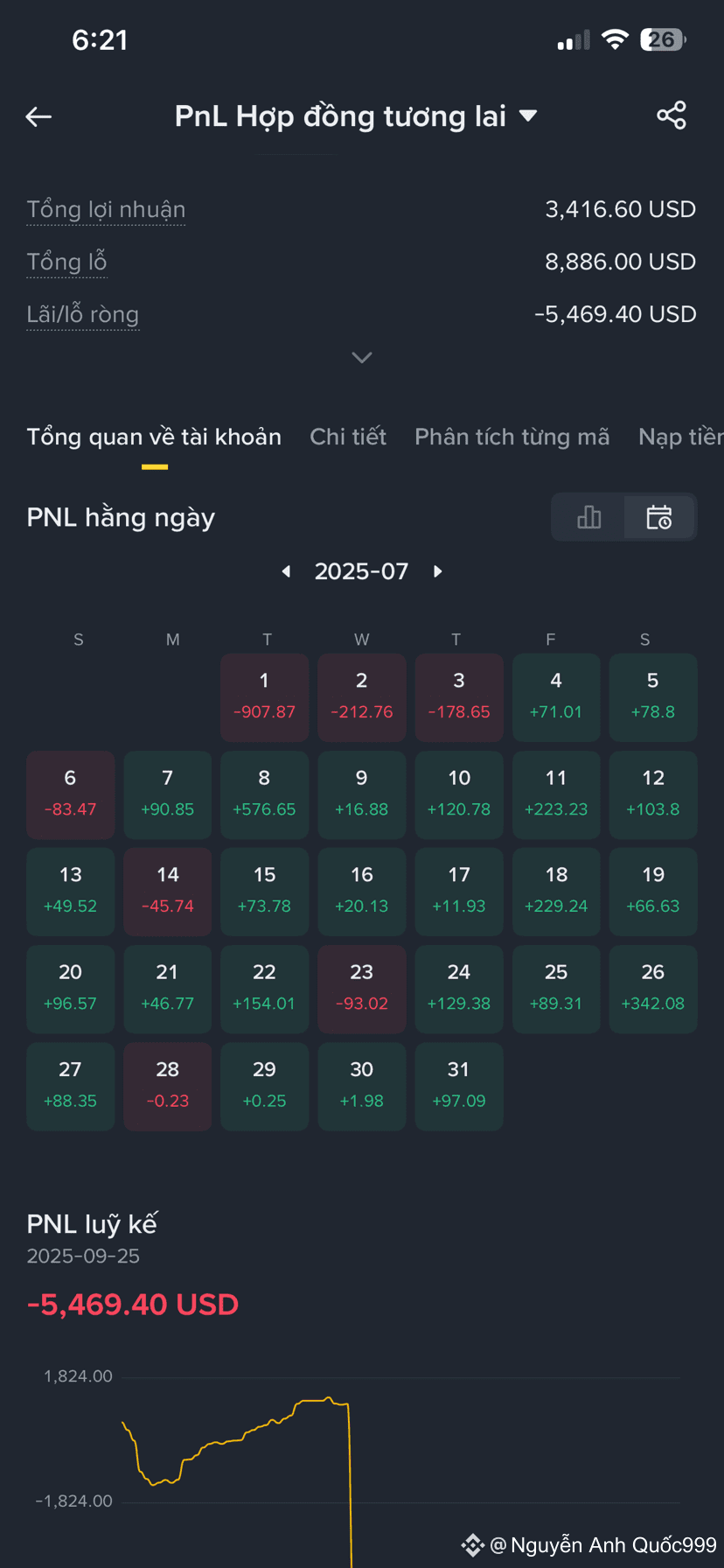Tap Lãi/lỗ ròng label info
This screenshot has height=1568, width=724.
(x=83, y=315)
